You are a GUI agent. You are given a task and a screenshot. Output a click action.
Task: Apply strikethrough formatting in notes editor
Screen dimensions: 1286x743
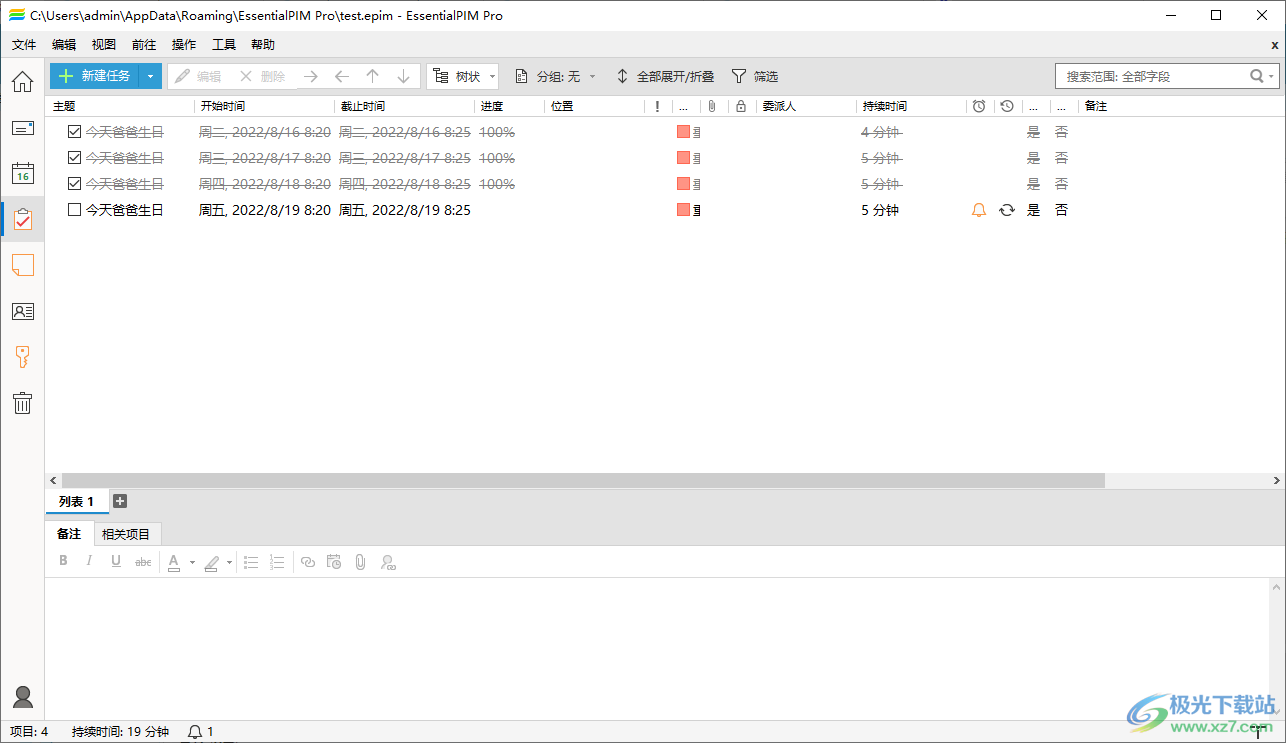(x=143, y=562)
